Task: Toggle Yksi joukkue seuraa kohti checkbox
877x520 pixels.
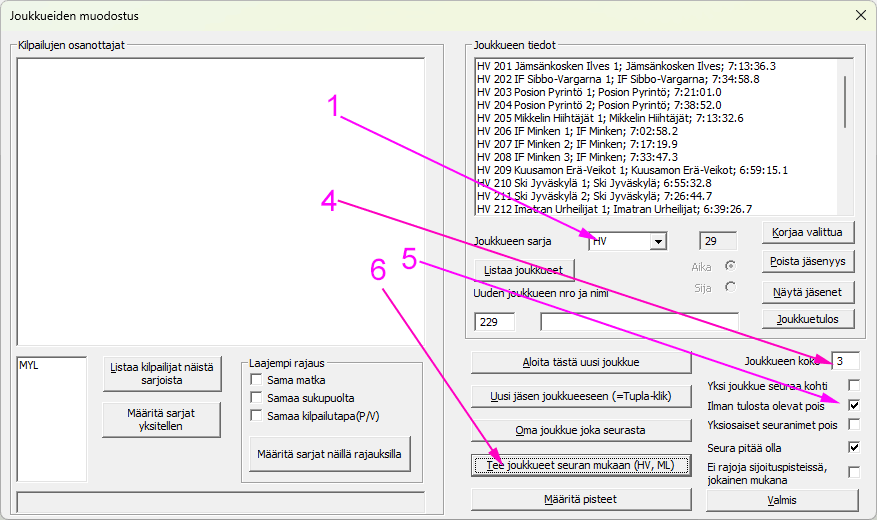Action: click(x=853, y=385)
